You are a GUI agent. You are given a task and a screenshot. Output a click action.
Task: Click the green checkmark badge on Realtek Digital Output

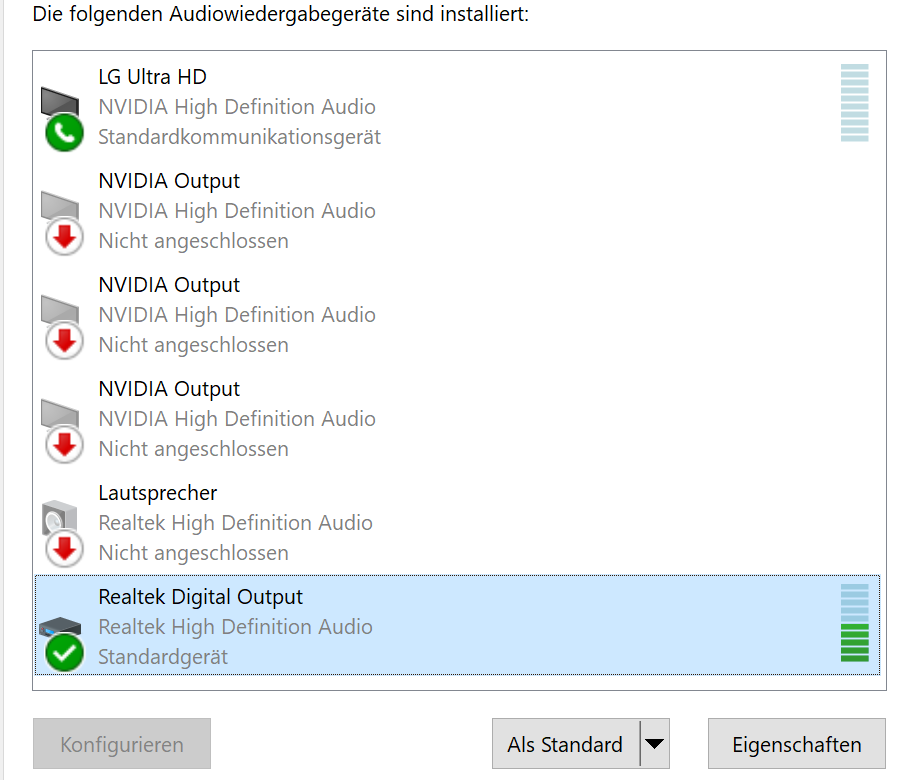(x=64, y=653)
